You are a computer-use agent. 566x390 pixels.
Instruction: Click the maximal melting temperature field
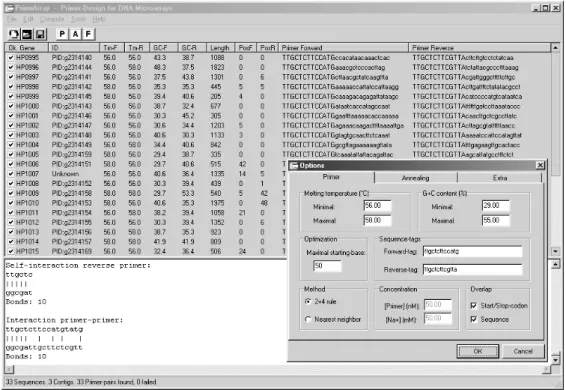click(x=377, y=220)
